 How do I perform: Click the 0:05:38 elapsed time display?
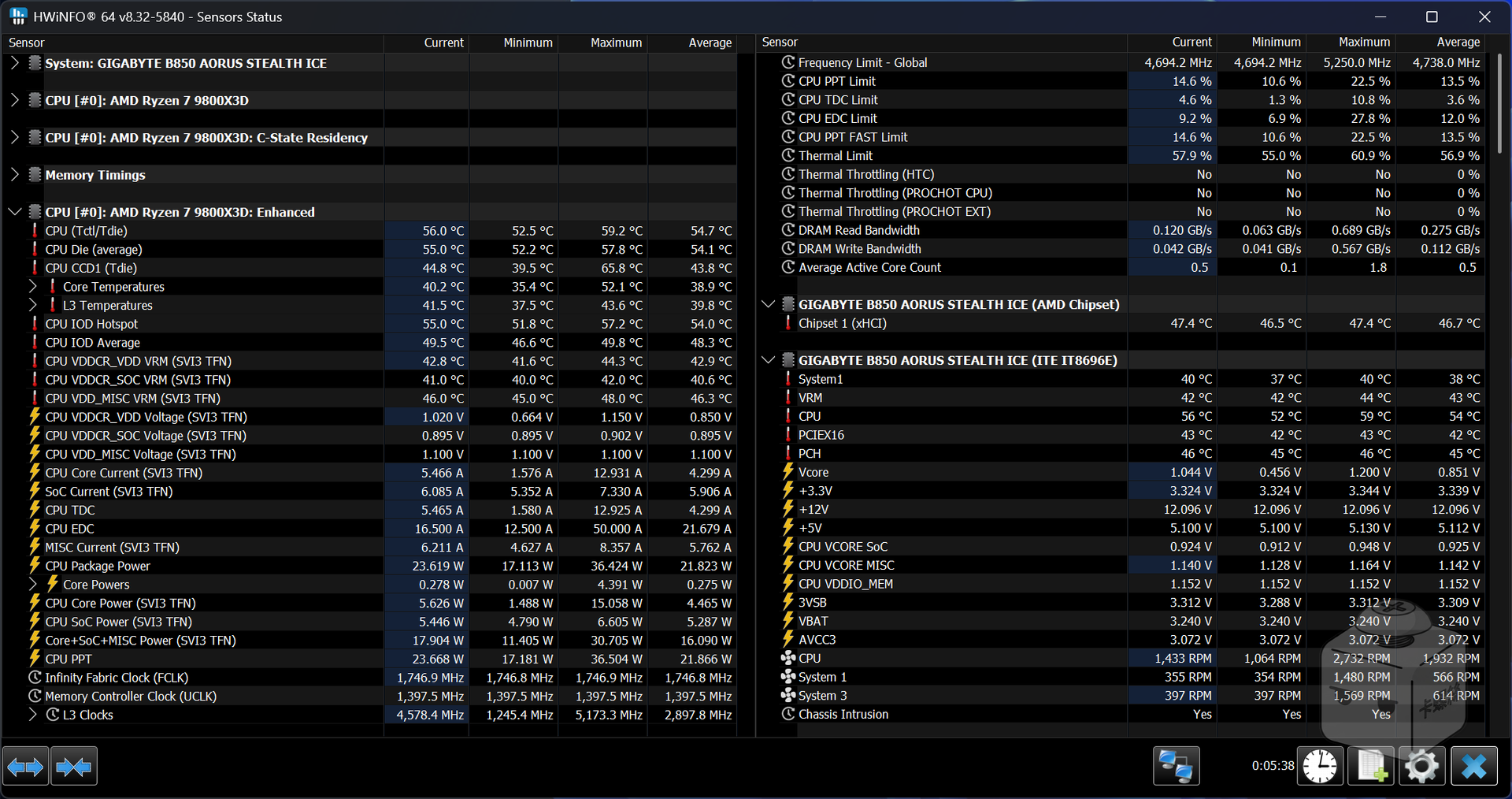click(1273, 765)
